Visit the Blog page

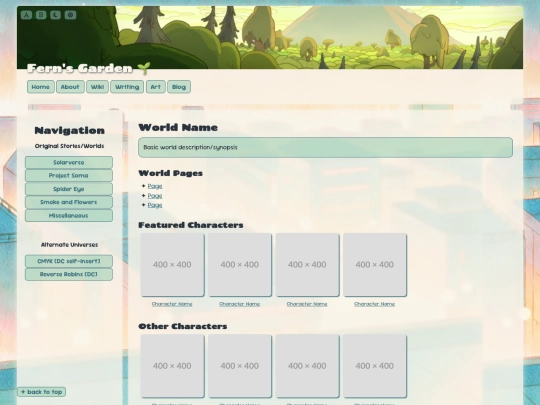179,87
